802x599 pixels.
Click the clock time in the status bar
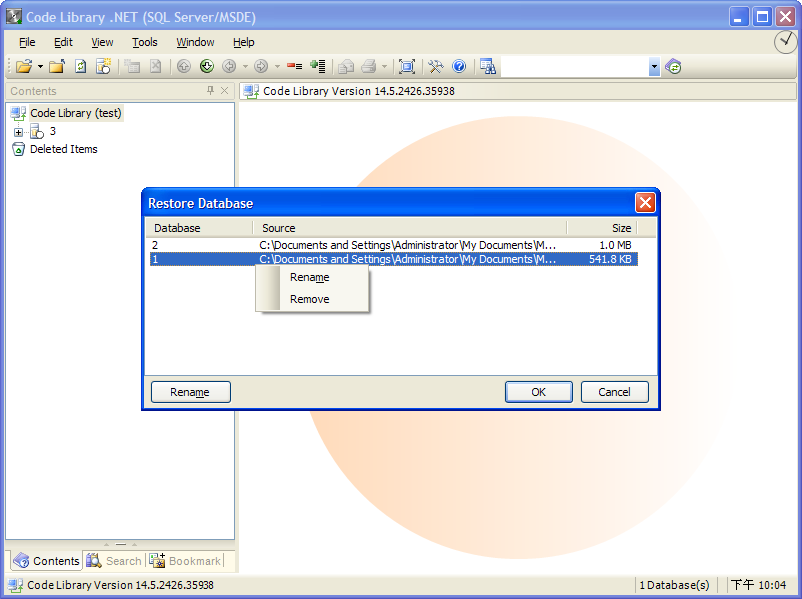[759, 585]
